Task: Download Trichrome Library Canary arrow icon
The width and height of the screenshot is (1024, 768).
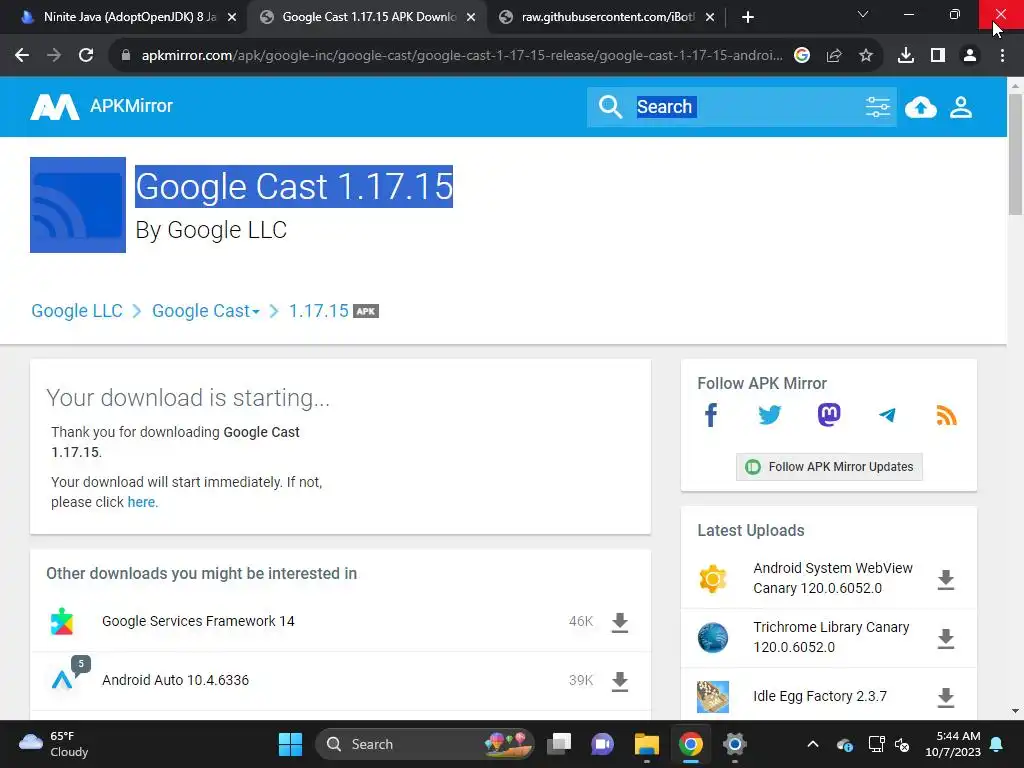Action: pos(946,638)
